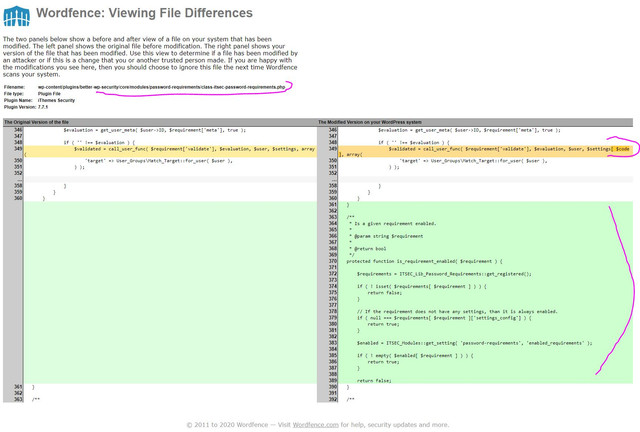This screenshot has width=640, height=432.
Task: Click line number 363 in original panel
Action: (x=18, y=399)
